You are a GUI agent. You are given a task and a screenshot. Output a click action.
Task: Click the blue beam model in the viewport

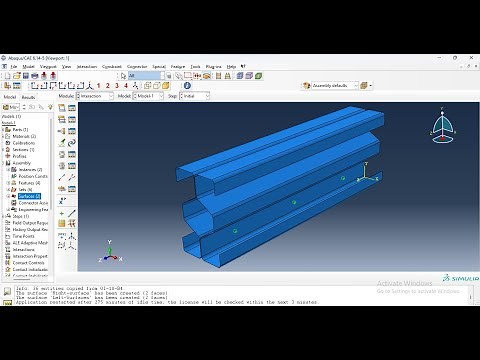(x=280, y=187)
